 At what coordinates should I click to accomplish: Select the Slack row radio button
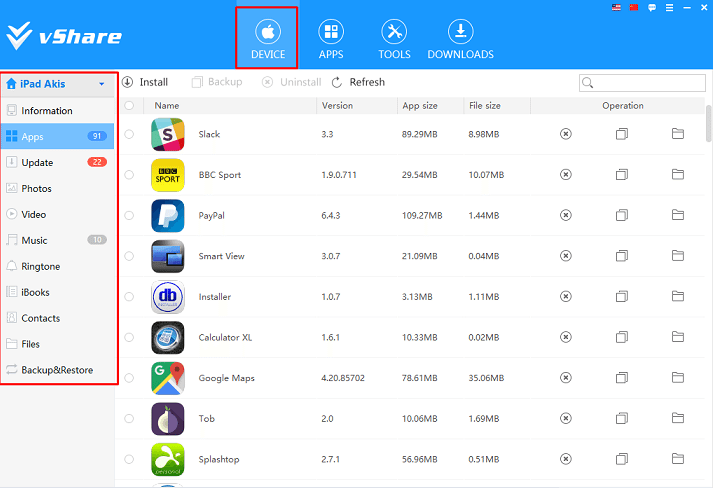tap(129, 134)
